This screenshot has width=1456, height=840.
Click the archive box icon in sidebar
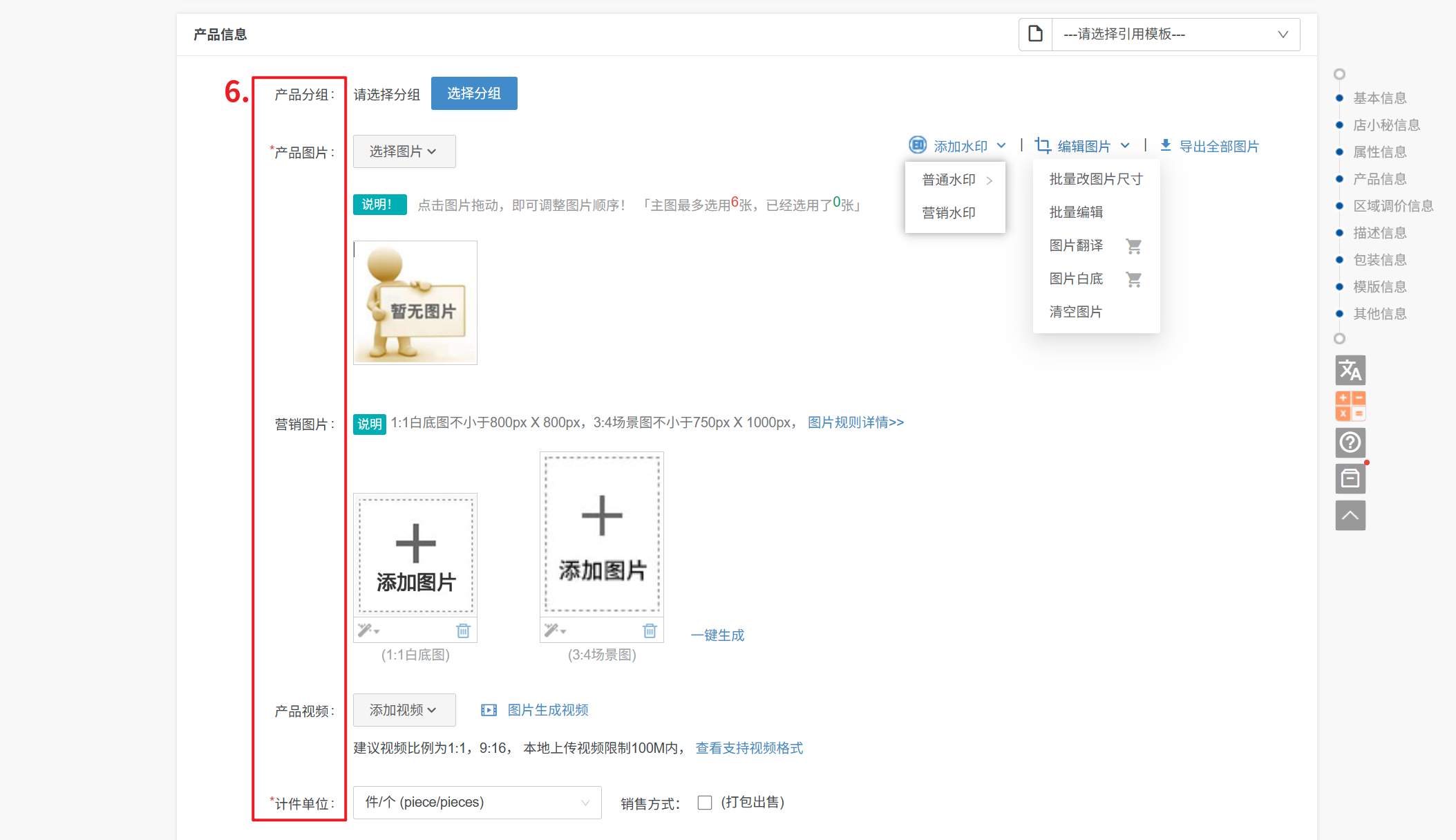pyautogui.click(x=1350, y=478)
